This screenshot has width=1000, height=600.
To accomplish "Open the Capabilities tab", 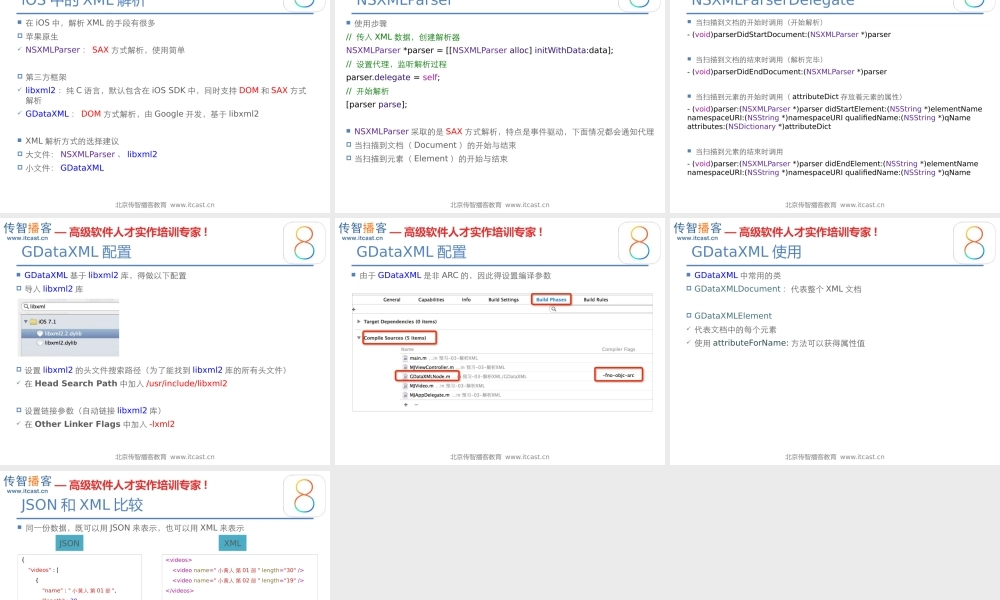I will click(431, 300).
